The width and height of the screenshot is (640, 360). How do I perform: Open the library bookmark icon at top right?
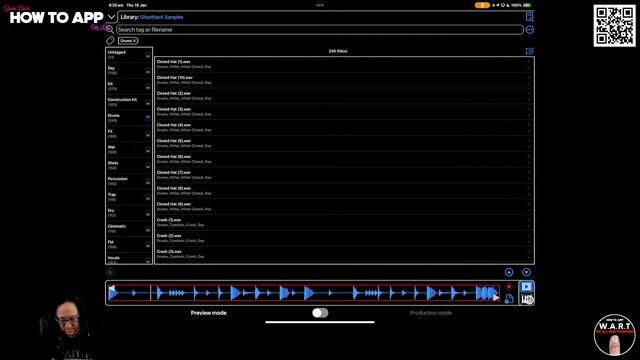click(x=529, y=17)
